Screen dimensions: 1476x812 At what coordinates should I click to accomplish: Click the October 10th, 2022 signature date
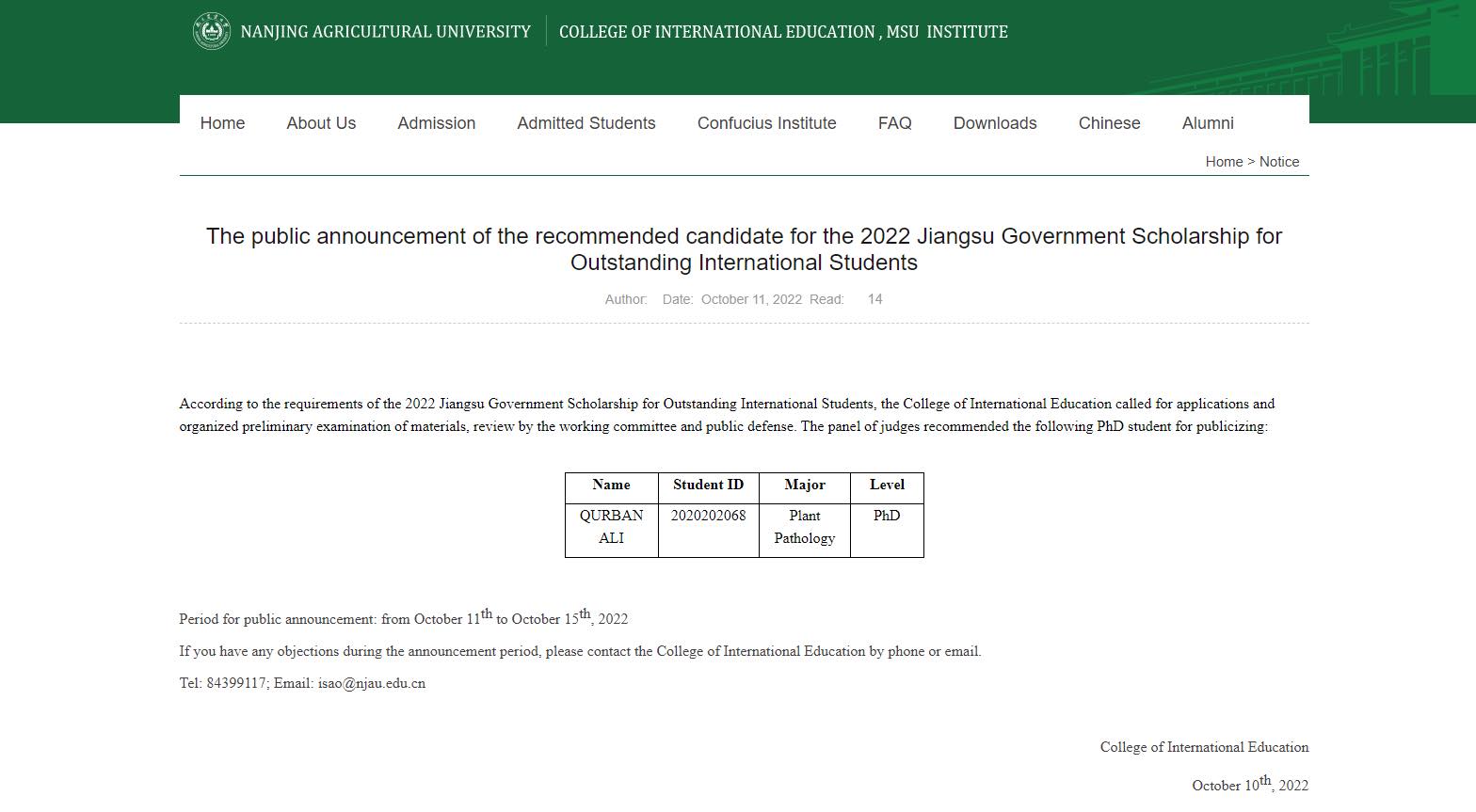1250,784
